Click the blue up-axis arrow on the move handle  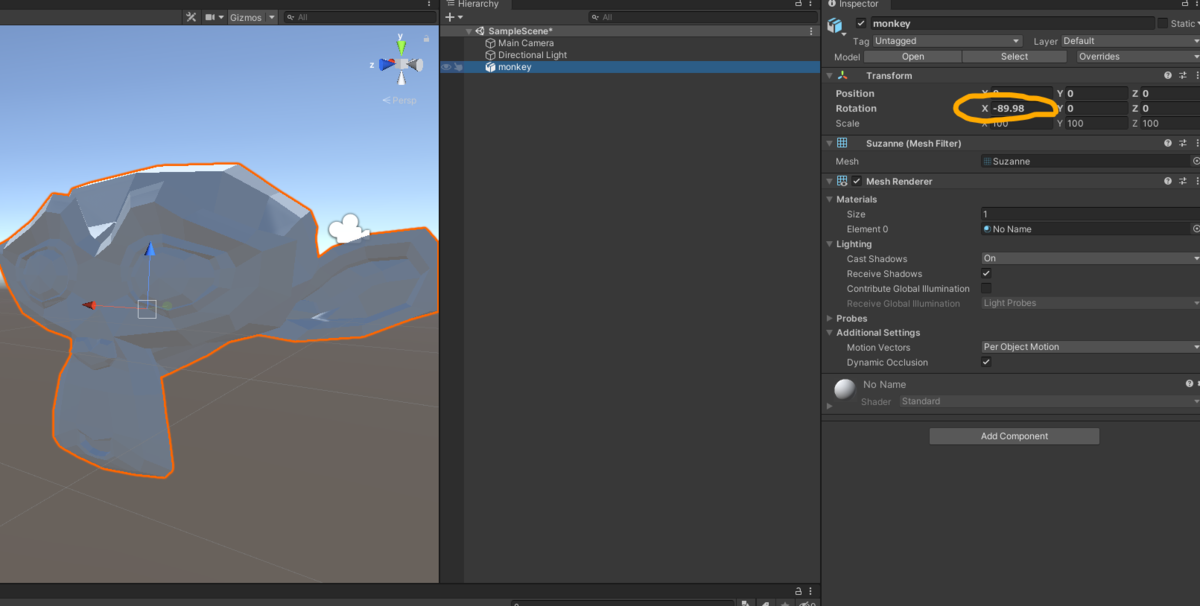click(x=149, y=250)
